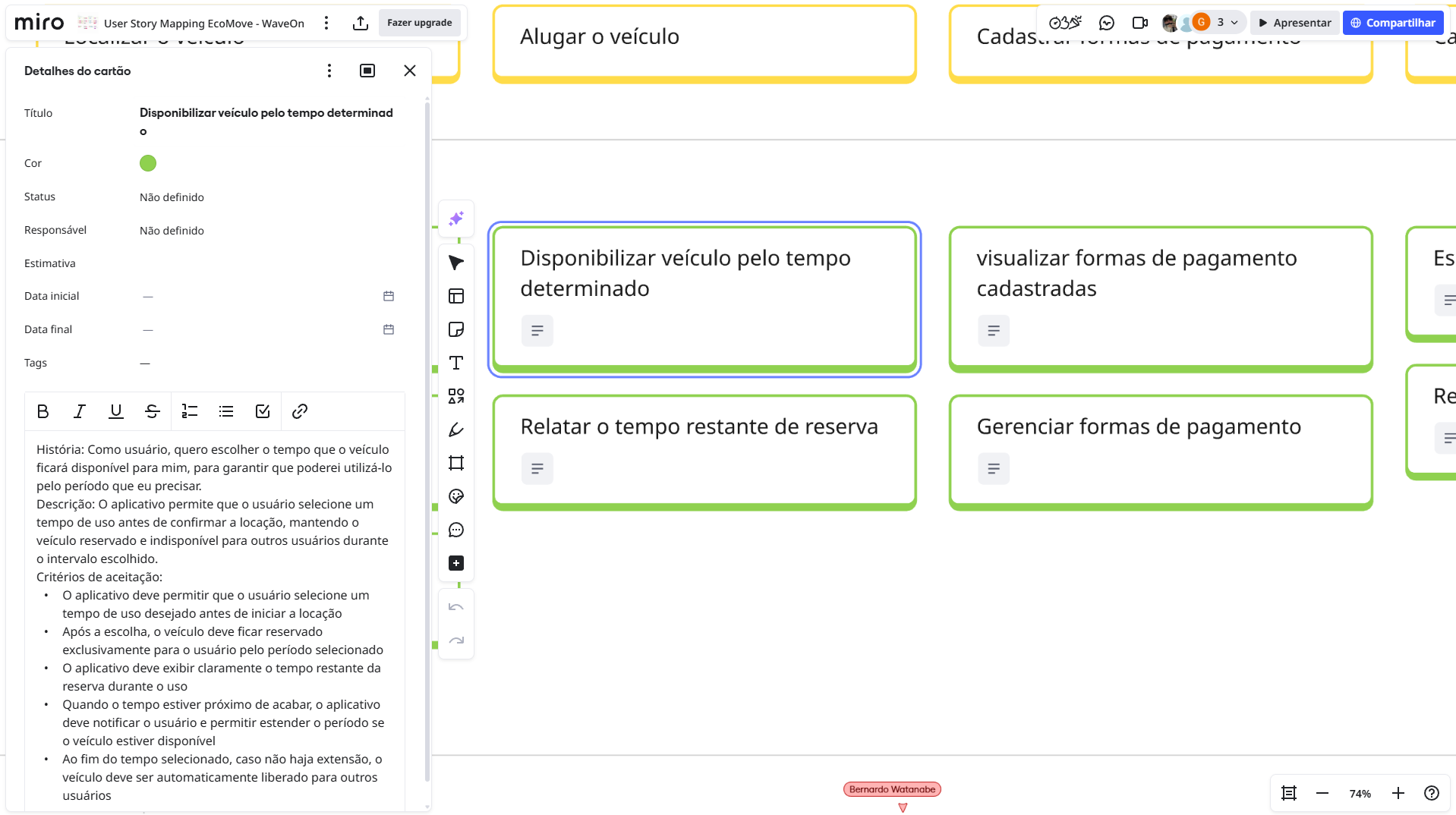Screen dimensions: 1456x815
Task: Open the comment tool in toolbar
Action: pos(455,530)
